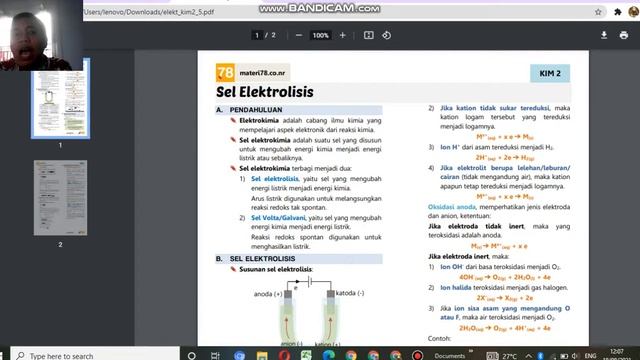This screenshot has height=360, width=640.
Task: Click the katoda (-) diagram label
Action: [x=350, y=293]
